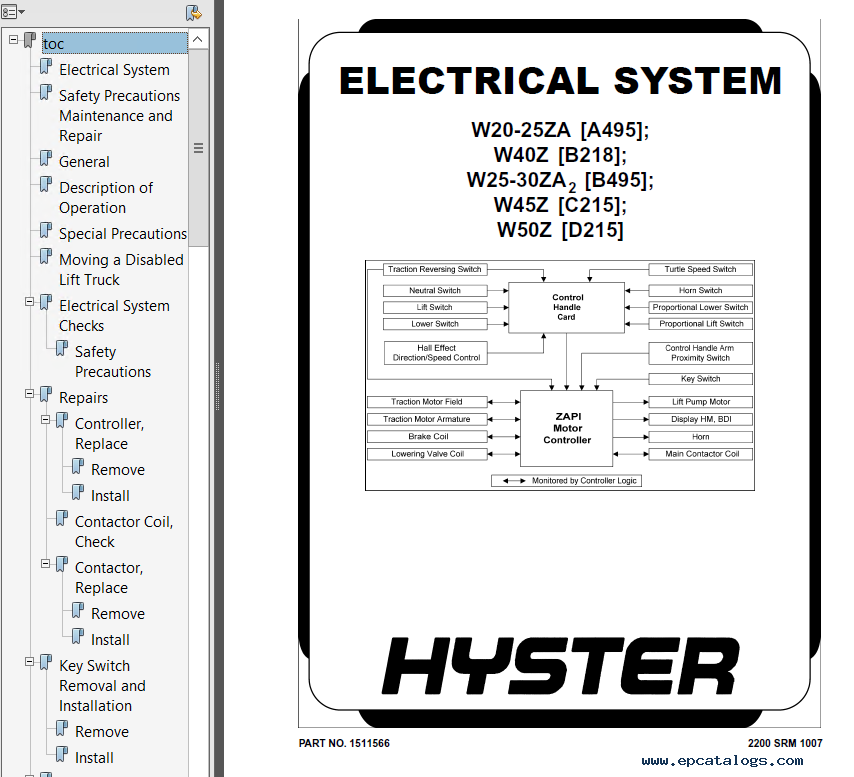Click the bookmark icon beside toc
Screen dimensions: 854x777
[30, 40]
